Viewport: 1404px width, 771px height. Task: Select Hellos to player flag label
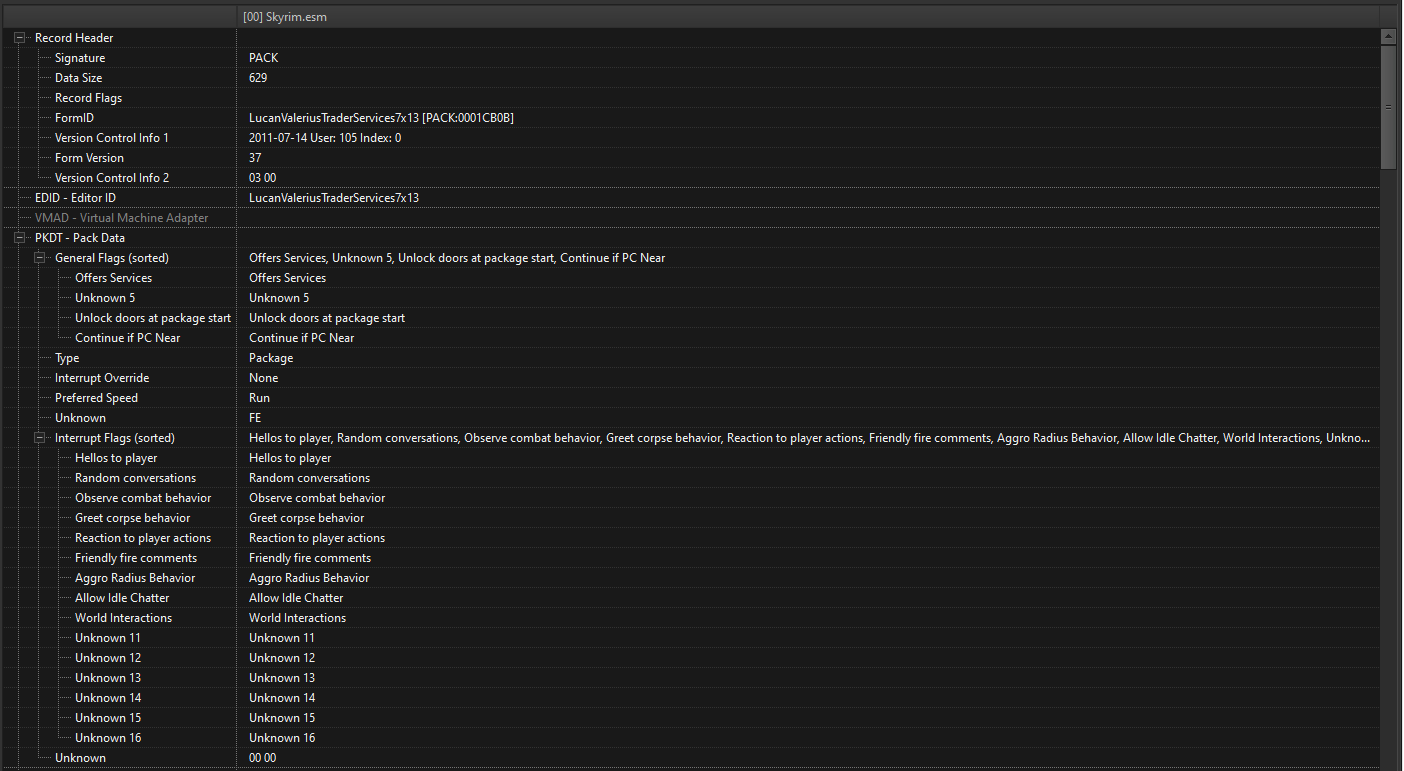click(116, 458)
